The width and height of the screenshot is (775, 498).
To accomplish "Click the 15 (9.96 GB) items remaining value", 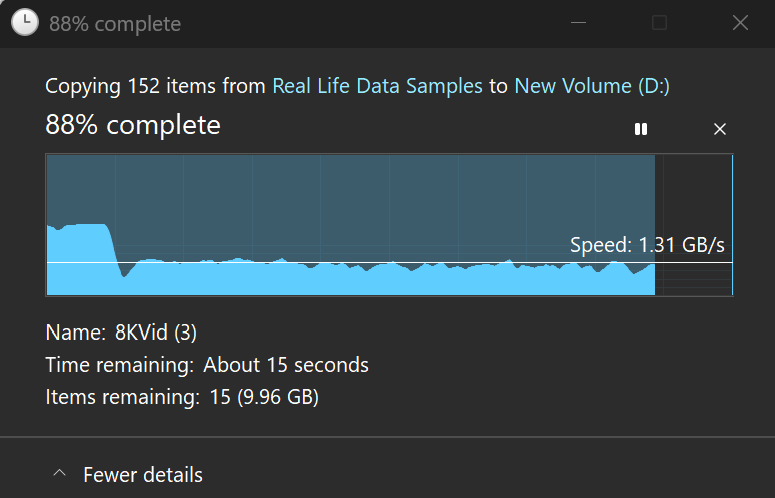I will [x=264, y=398].
